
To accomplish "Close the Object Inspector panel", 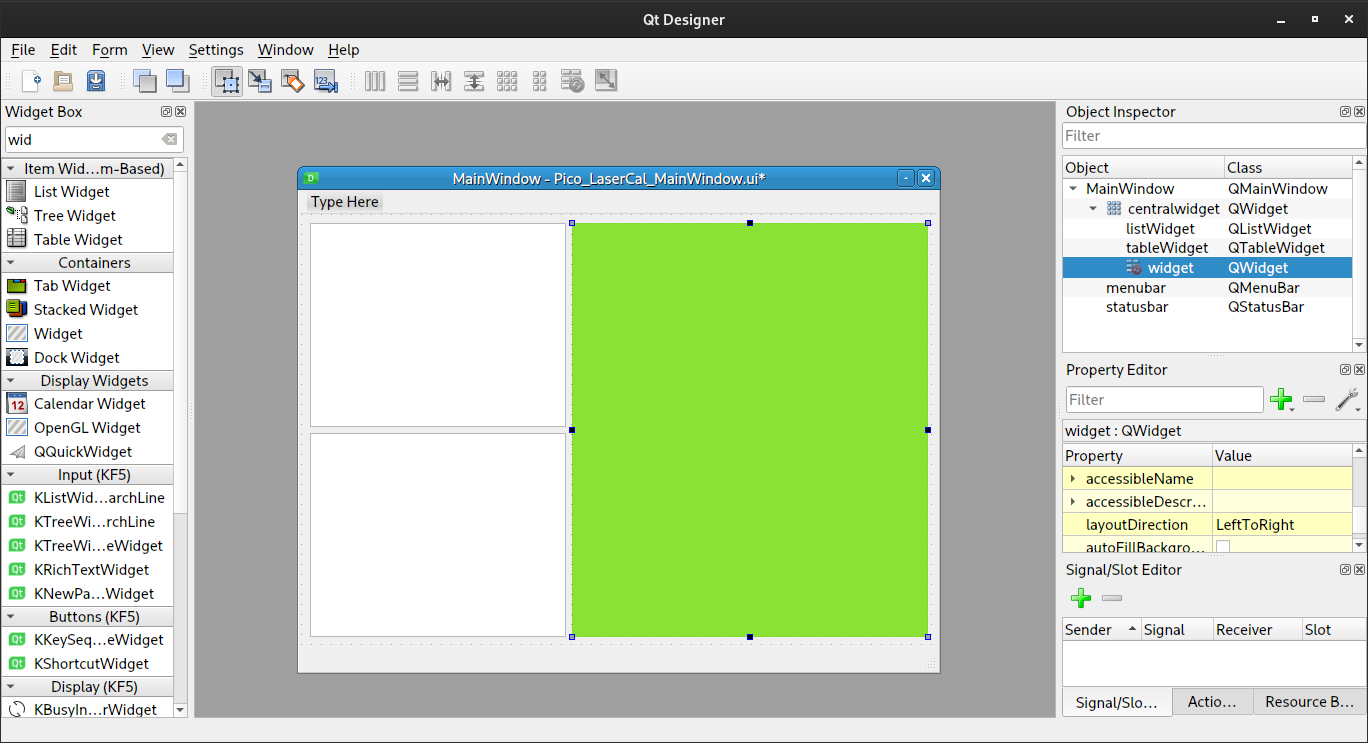I will (1360, 112).
